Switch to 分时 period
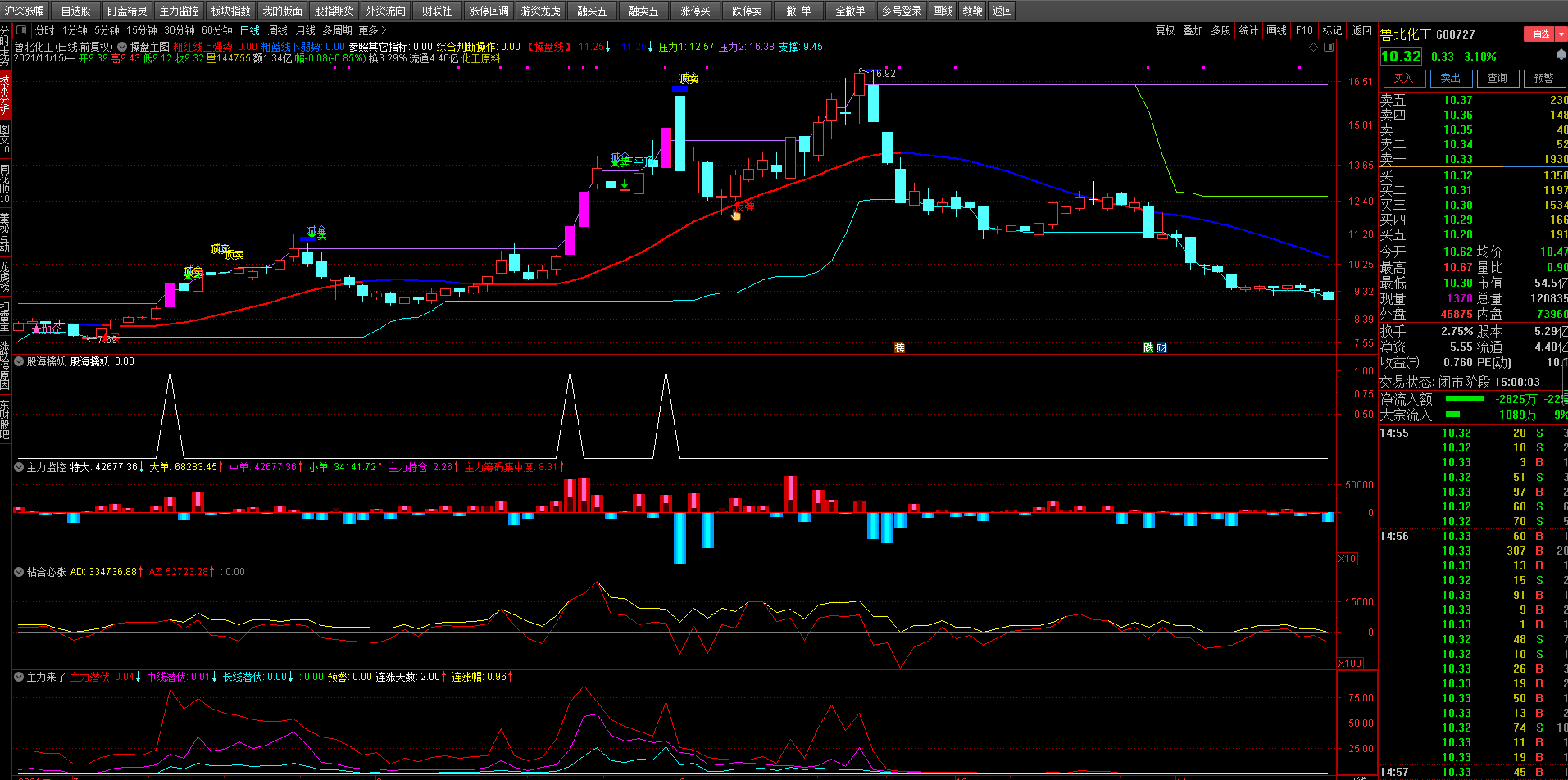This screenshot has height=780, width=1568. [45, 30]
